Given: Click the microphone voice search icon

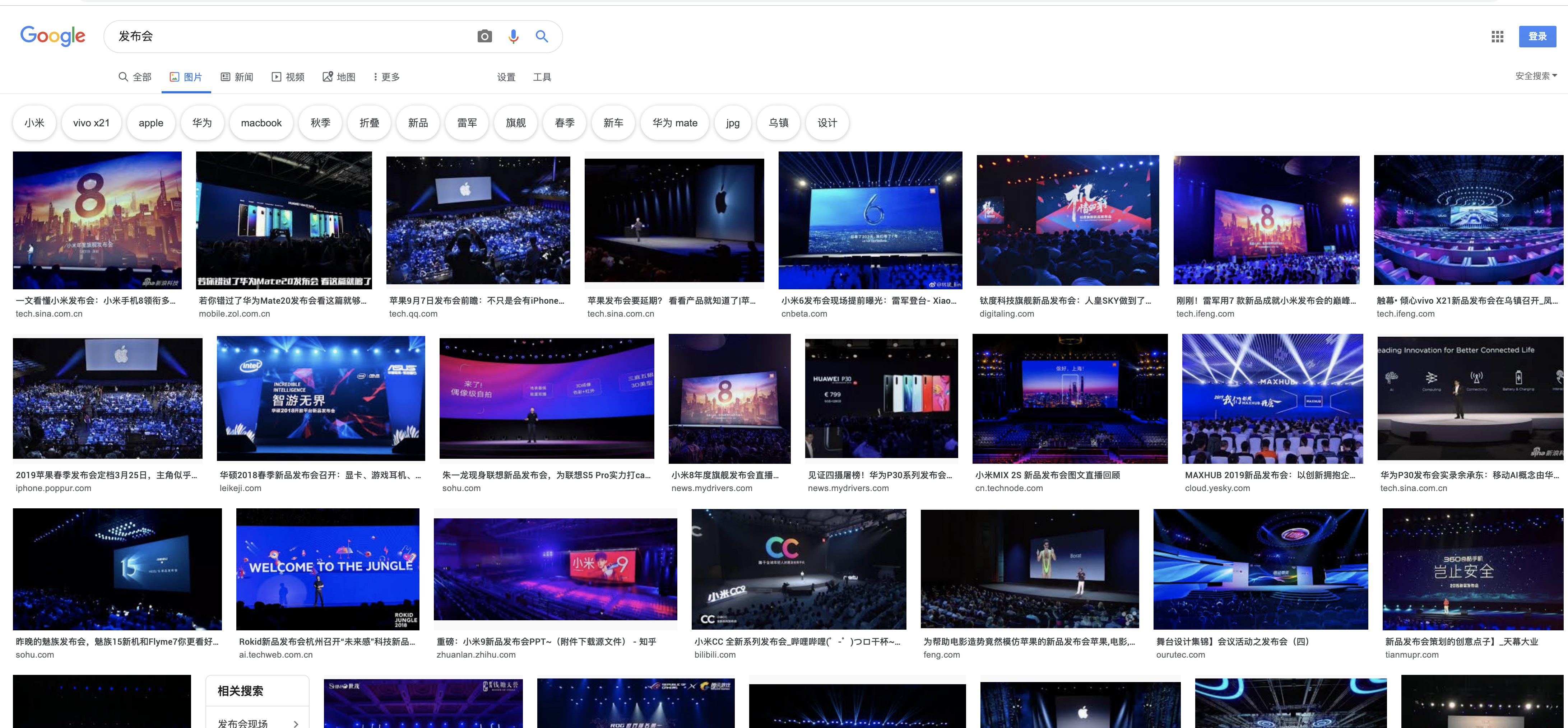Looking at the screenshot, I should coord(513,37).
